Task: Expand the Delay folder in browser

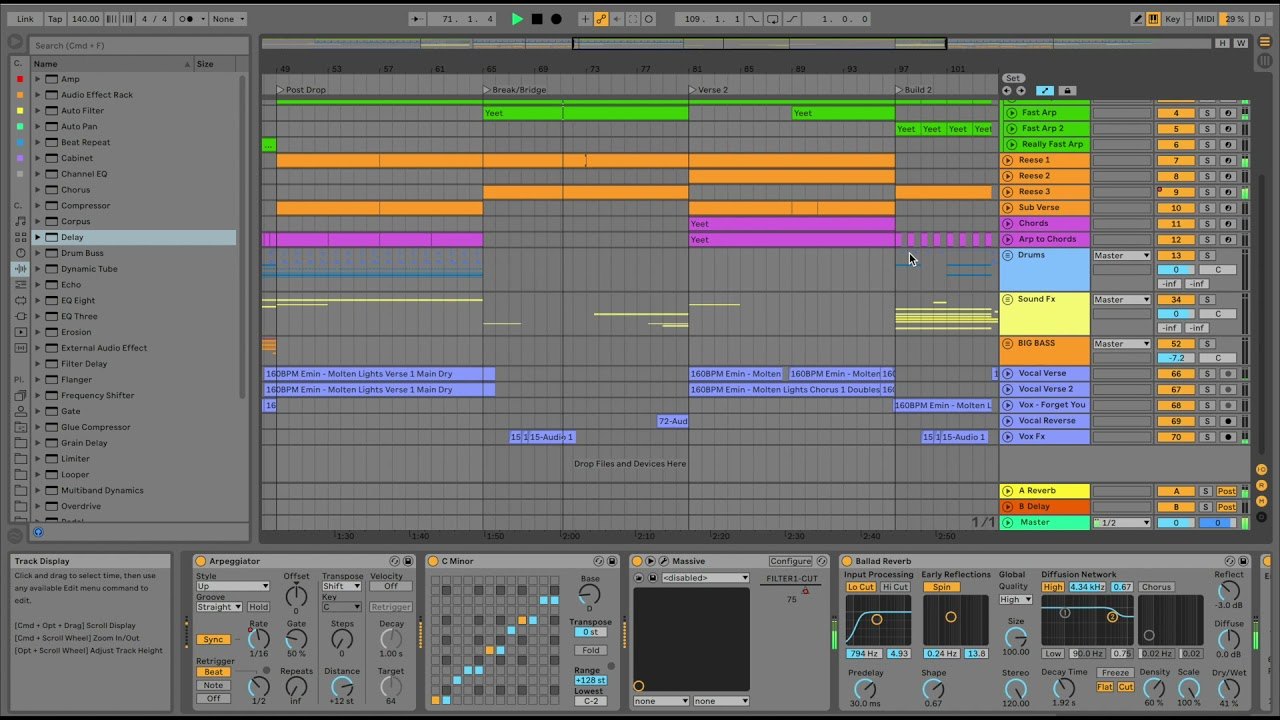Action: (x=38, y=237)
